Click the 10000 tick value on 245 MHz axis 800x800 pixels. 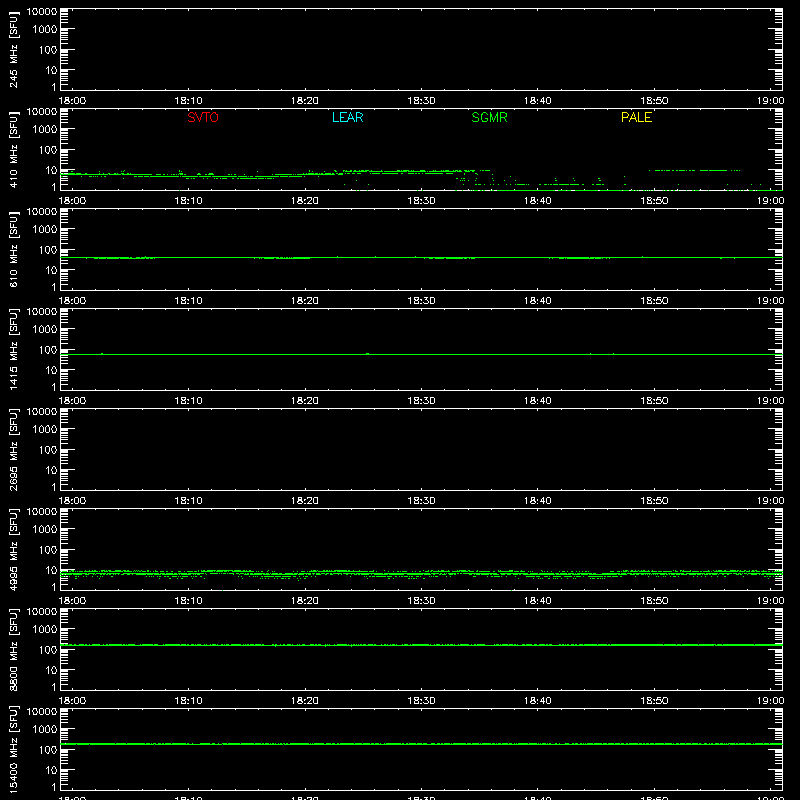(x=42, y=12)
